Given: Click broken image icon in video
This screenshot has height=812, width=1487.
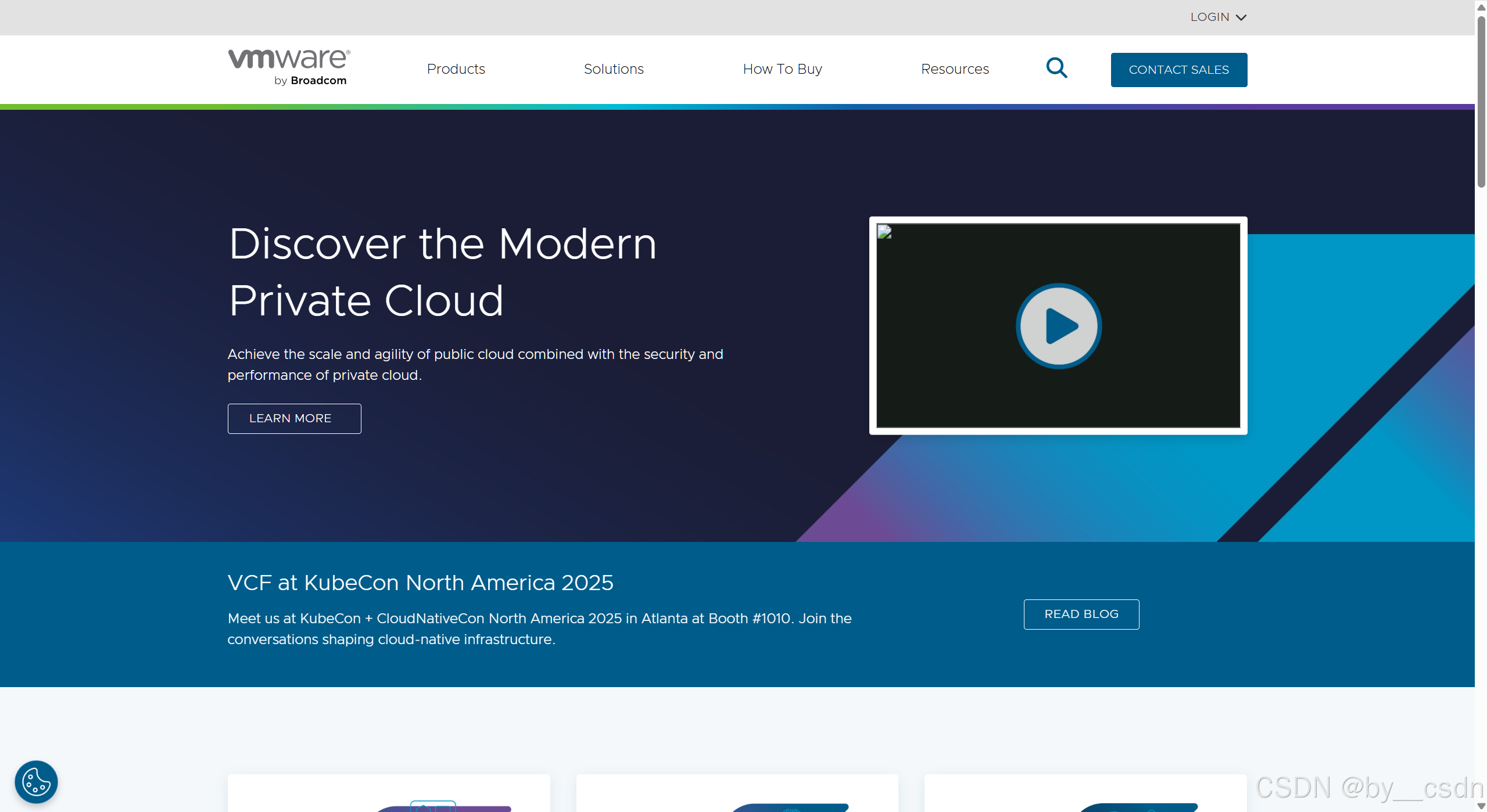Looking at the screenshot, I should click(884, 232).
